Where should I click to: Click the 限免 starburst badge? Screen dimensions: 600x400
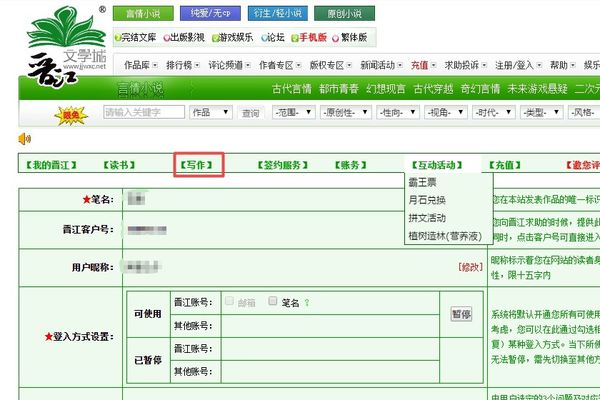coord(71,115)
